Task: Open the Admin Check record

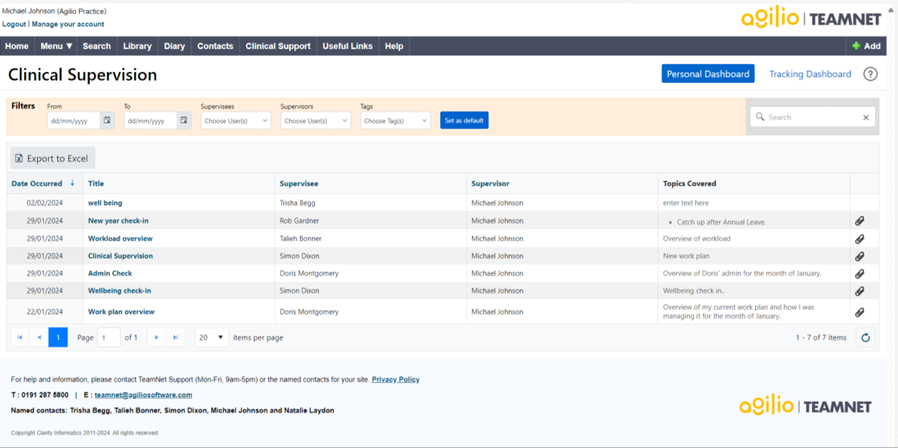Action: (x=110, y=273)
